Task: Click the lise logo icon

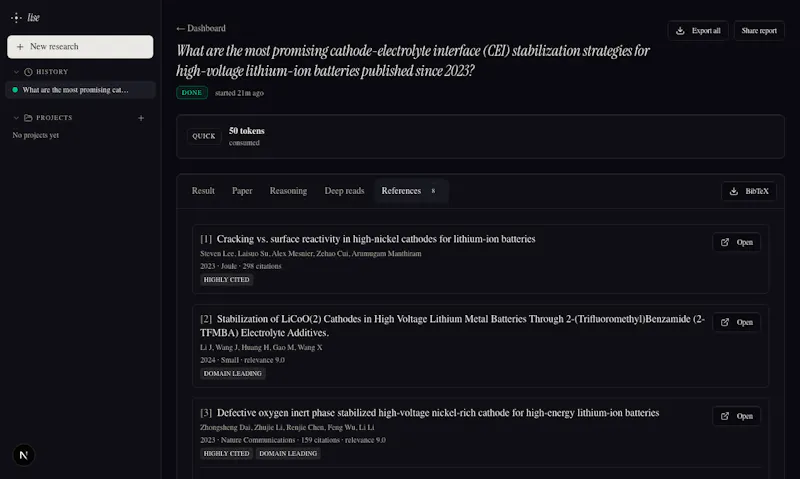Action: click(x=16, y=18)
